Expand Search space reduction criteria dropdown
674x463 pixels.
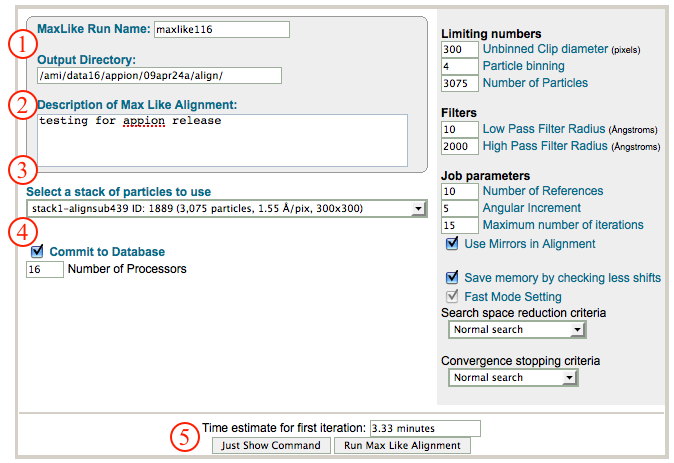click(x=515, y=329)
